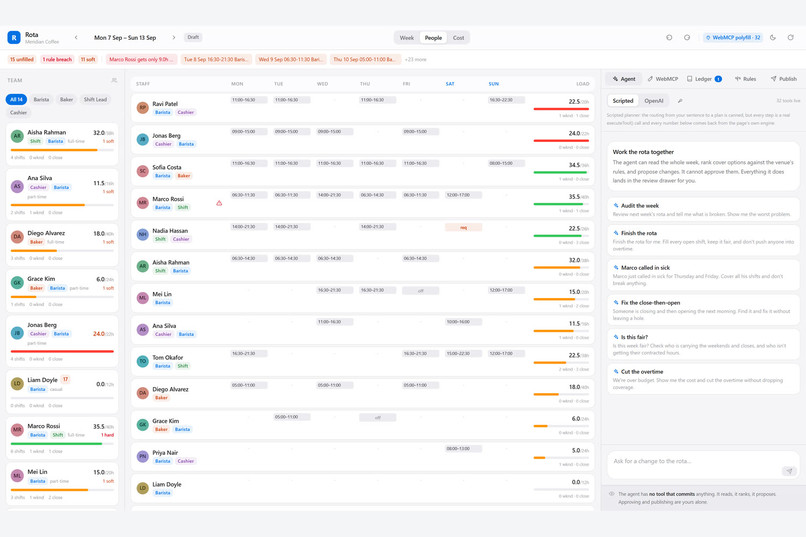
Task: Click the blue Ledger count badge
Action: [x=718, y=79]
